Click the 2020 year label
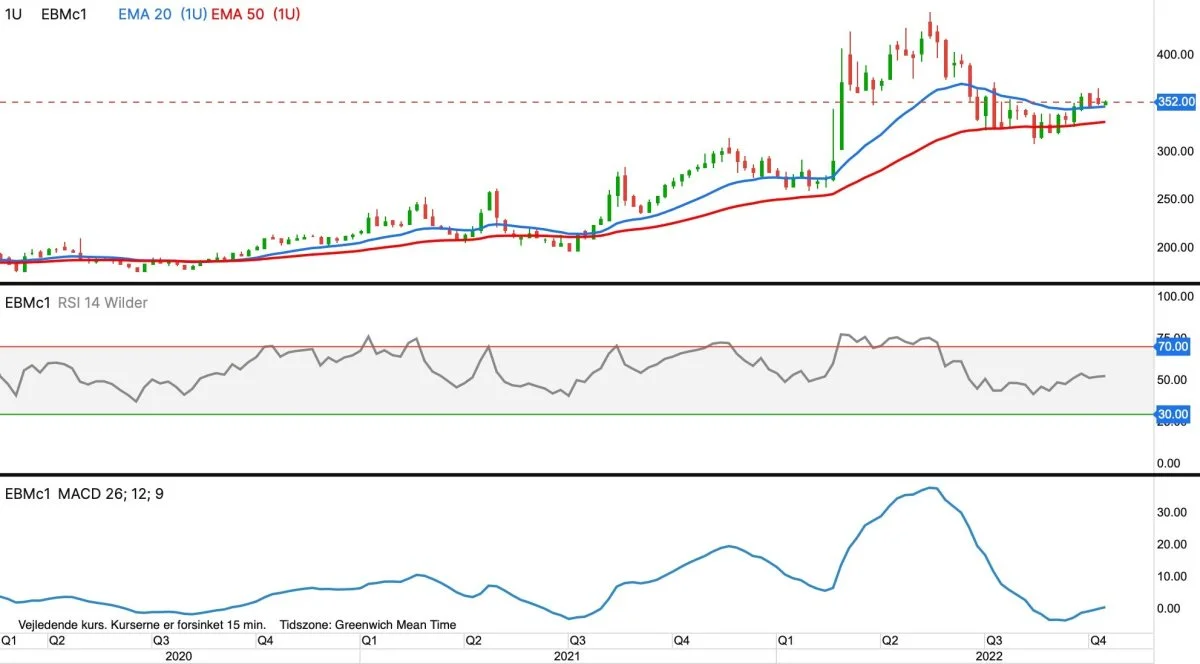The height and width of the screenshot is (664, 1200). 178,656
